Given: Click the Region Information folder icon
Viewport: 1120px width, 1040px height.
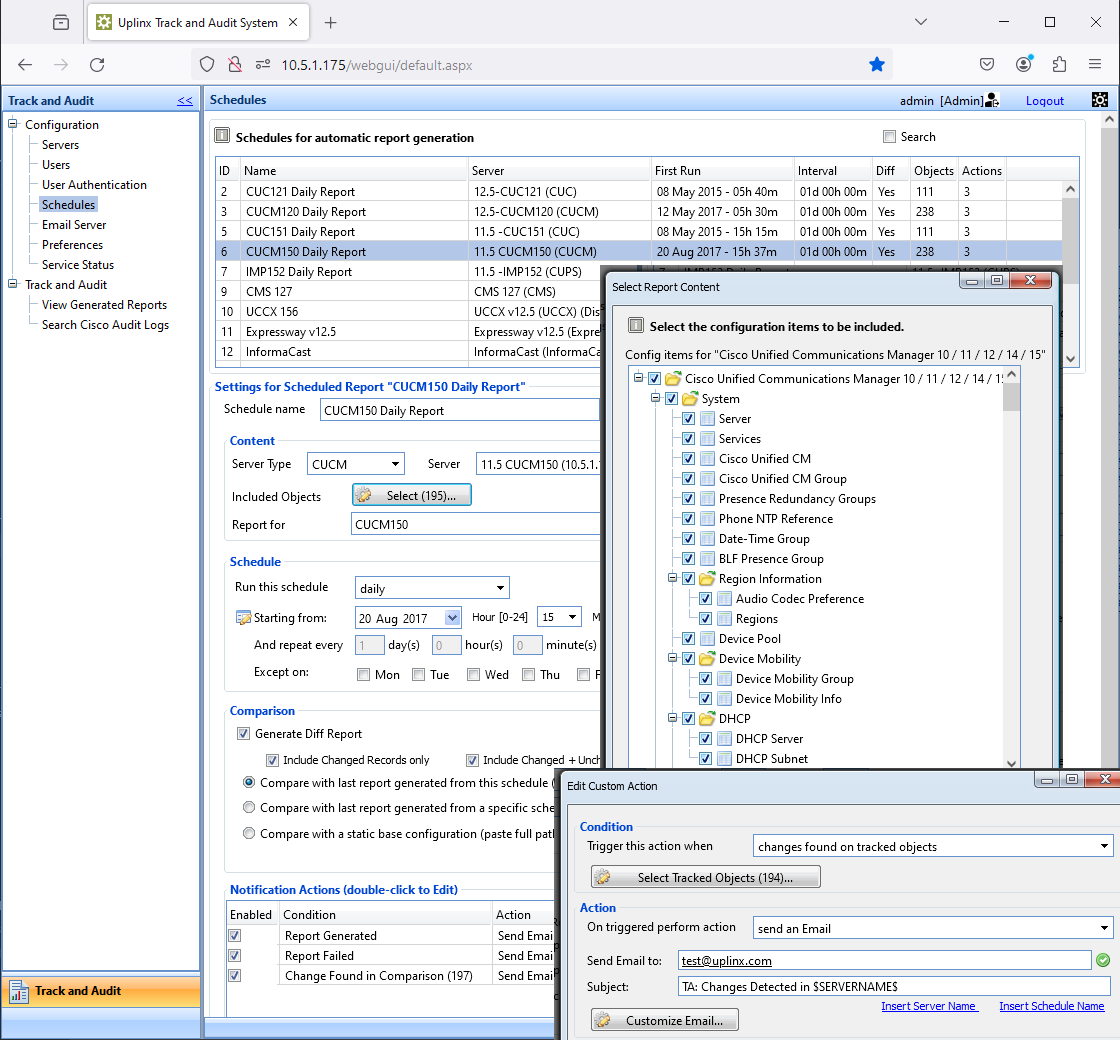Looking at the screenshot, I should point(707,579).
